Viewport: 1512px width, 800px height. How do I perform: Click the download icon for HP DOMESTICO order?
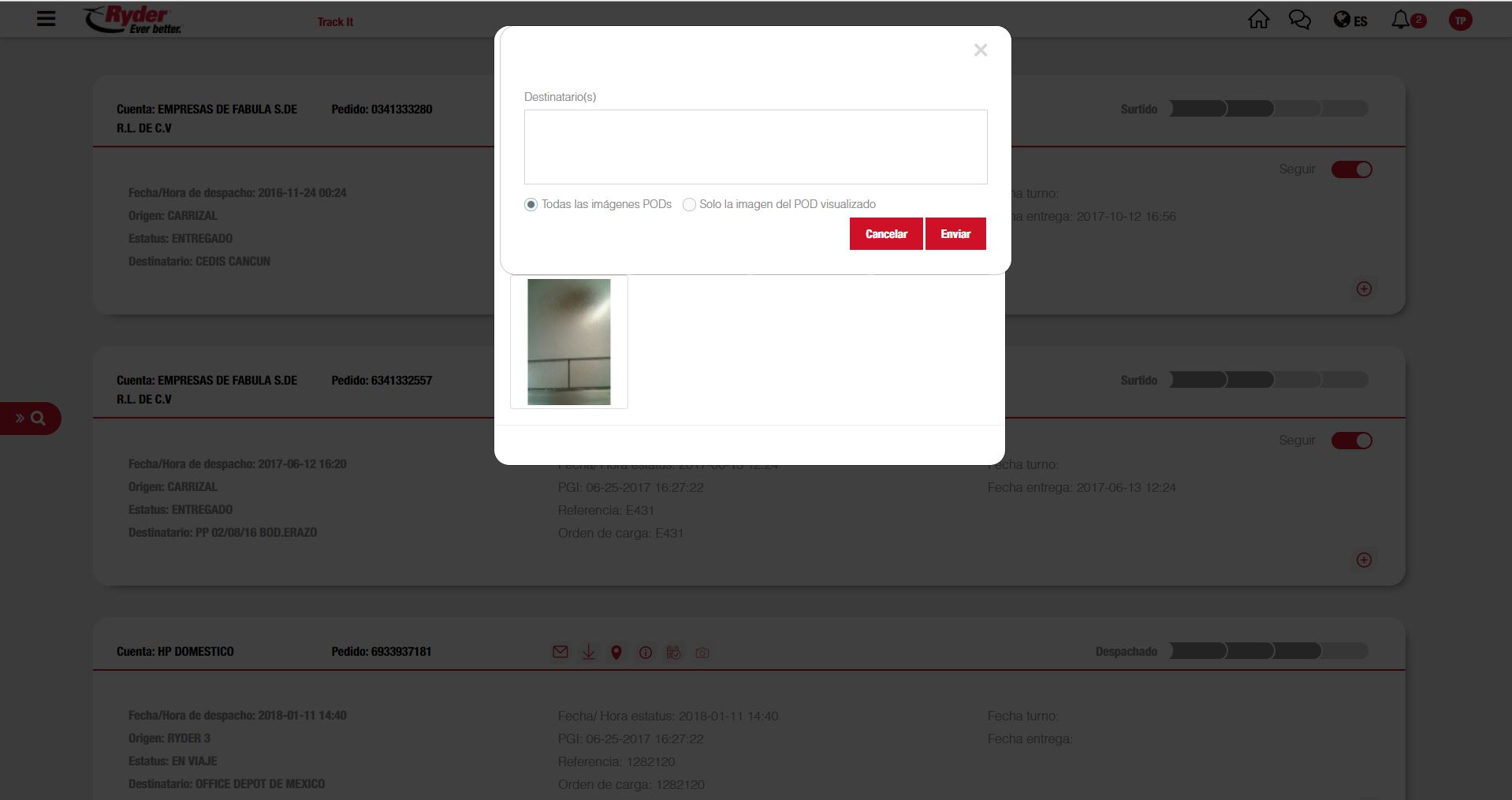[588, 652]
